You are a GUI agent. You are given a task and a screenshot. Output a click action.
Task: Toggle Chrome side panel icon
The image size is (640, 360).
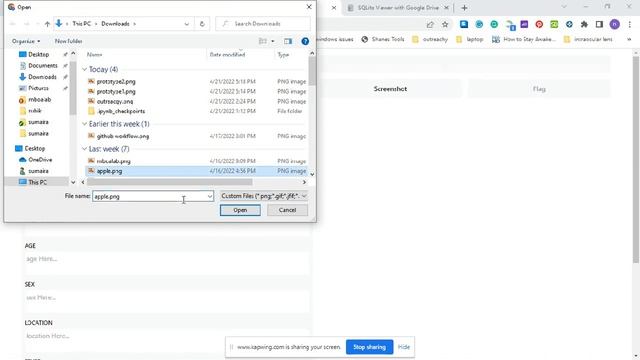click(x=599, y=24)
